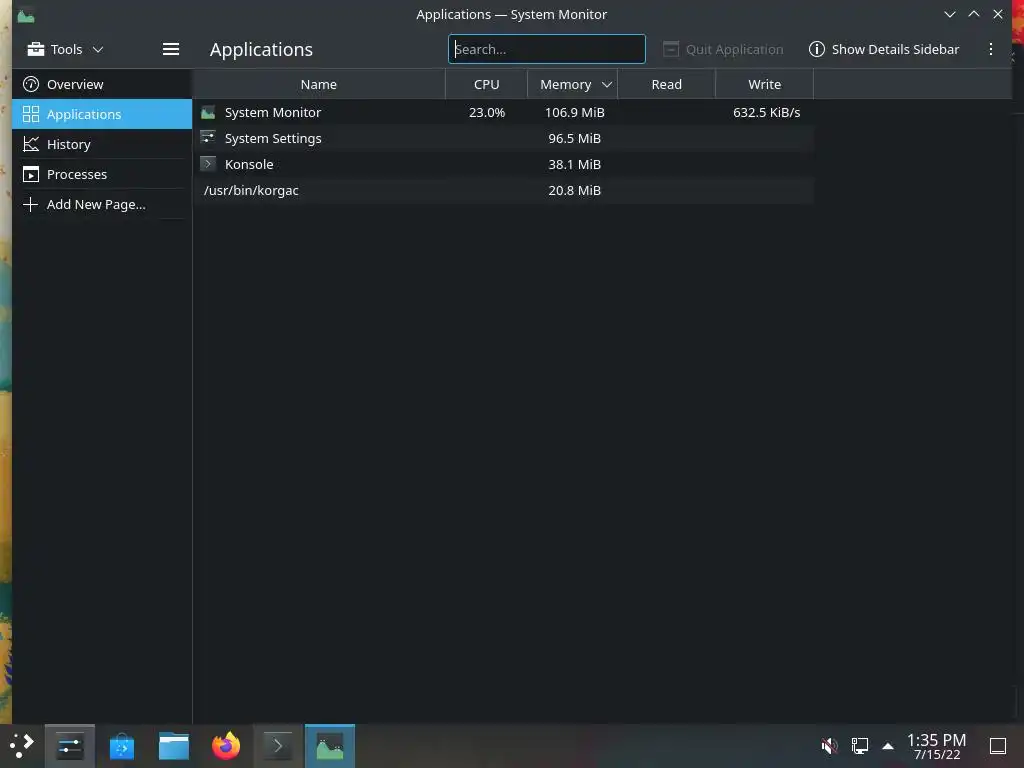The width and height of the screenshot is (1024, 768).
Task: Click the hamburger menu icon
Action: [x=170, y=49]
